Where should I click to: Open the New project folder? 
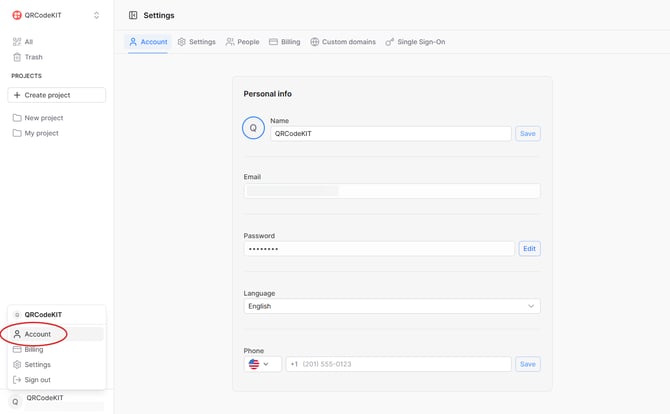(43, 118)
